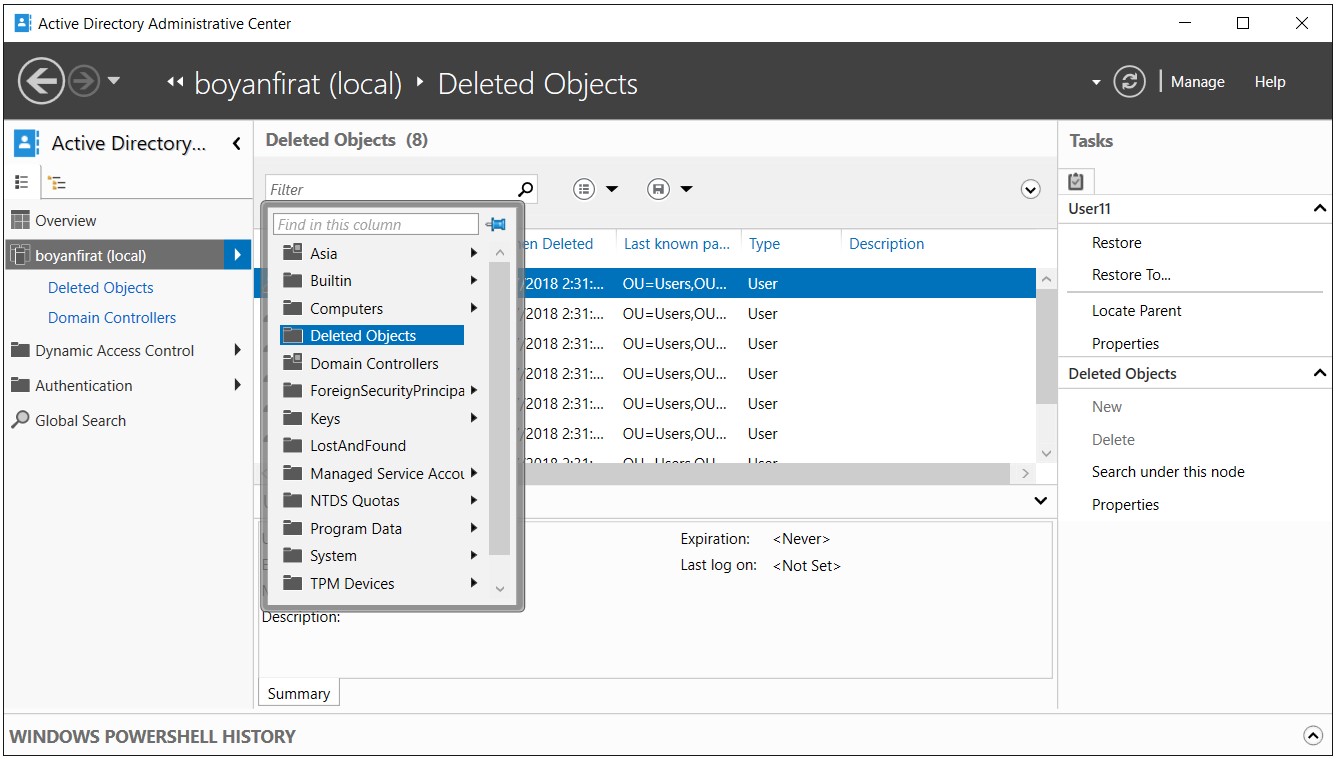Click the Filter text box

tap(391, 189)
